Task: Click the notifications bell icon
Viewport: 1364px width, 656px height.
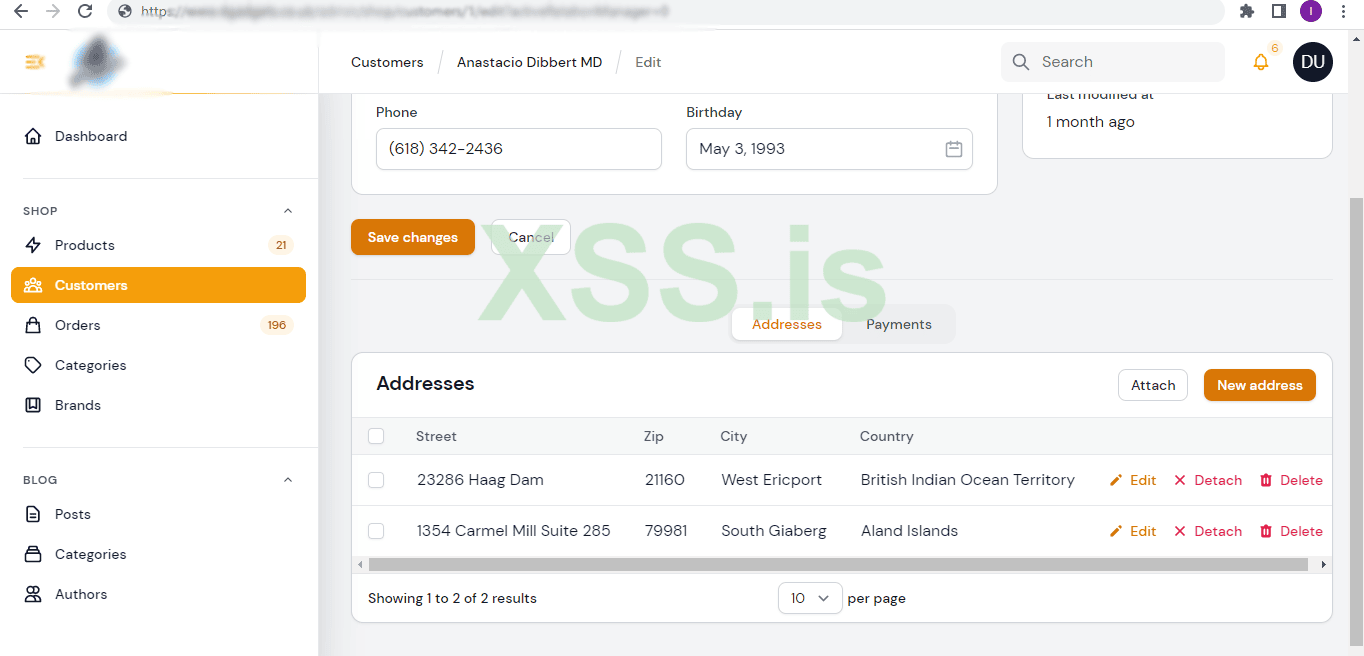Action: pos(1260,62)
